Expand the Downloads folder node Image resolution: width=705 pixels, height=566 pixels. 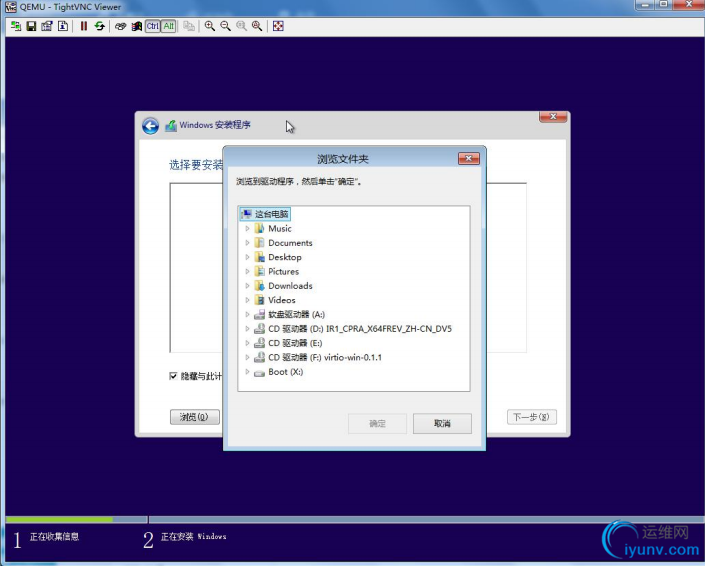coord(247,286)
